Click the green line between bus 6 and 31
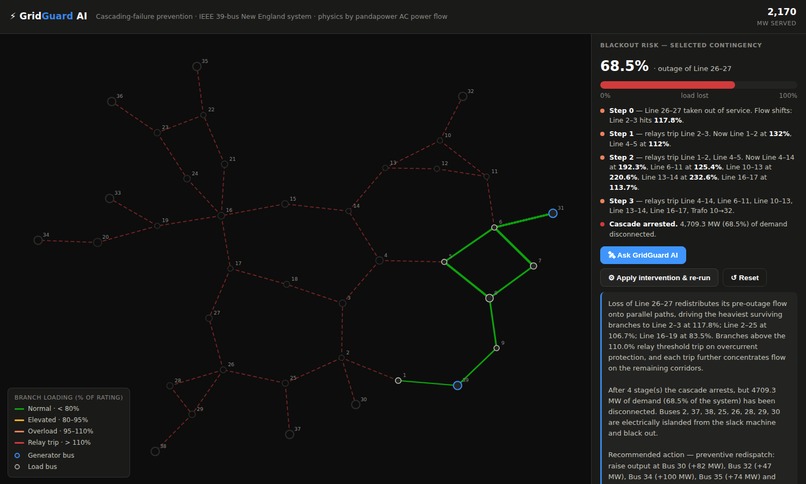The height and width of the screenshot is (484, 806). (x=523, y=220)
